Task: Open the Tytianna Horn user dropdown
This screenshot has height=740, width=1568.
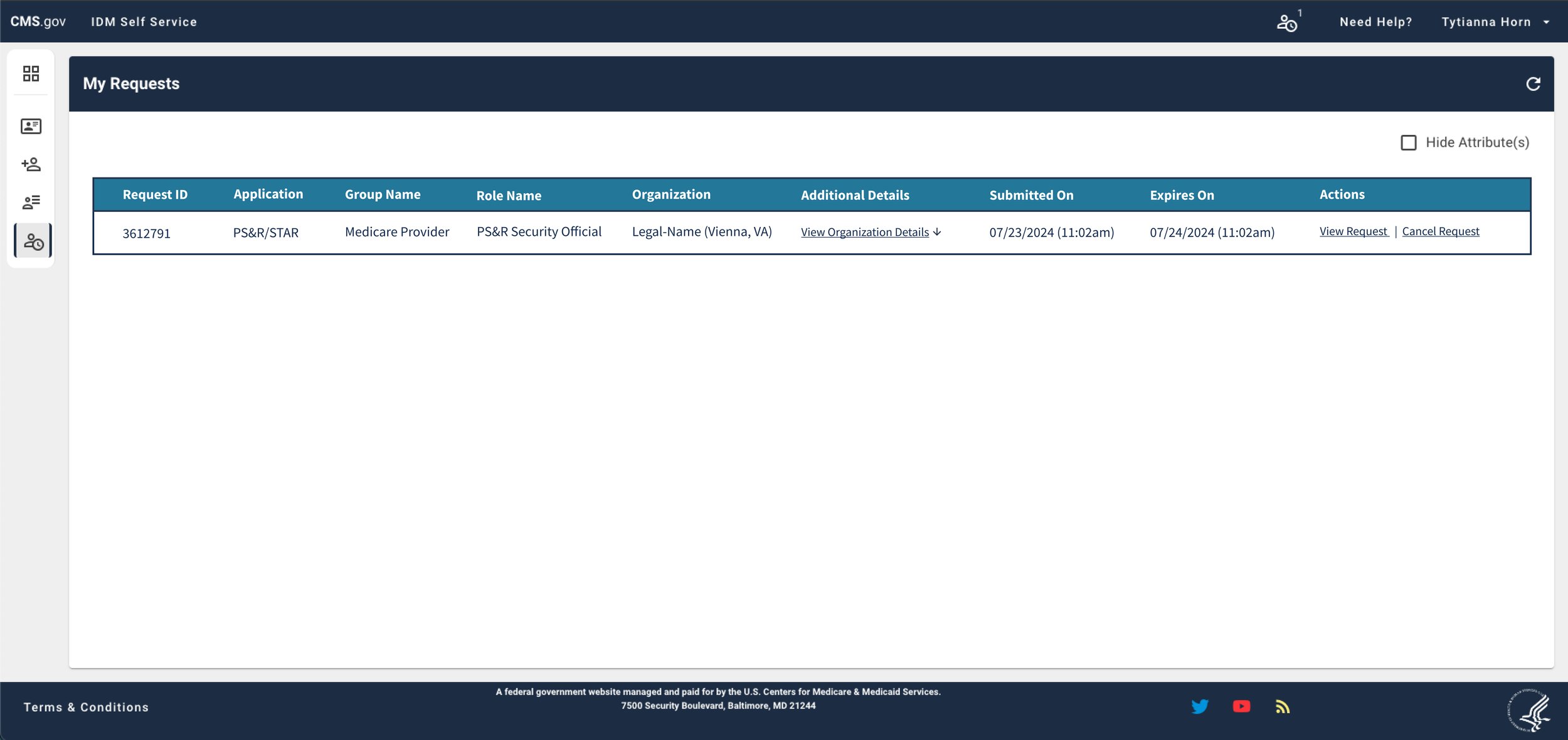Action: click(x=1495, y=22)
